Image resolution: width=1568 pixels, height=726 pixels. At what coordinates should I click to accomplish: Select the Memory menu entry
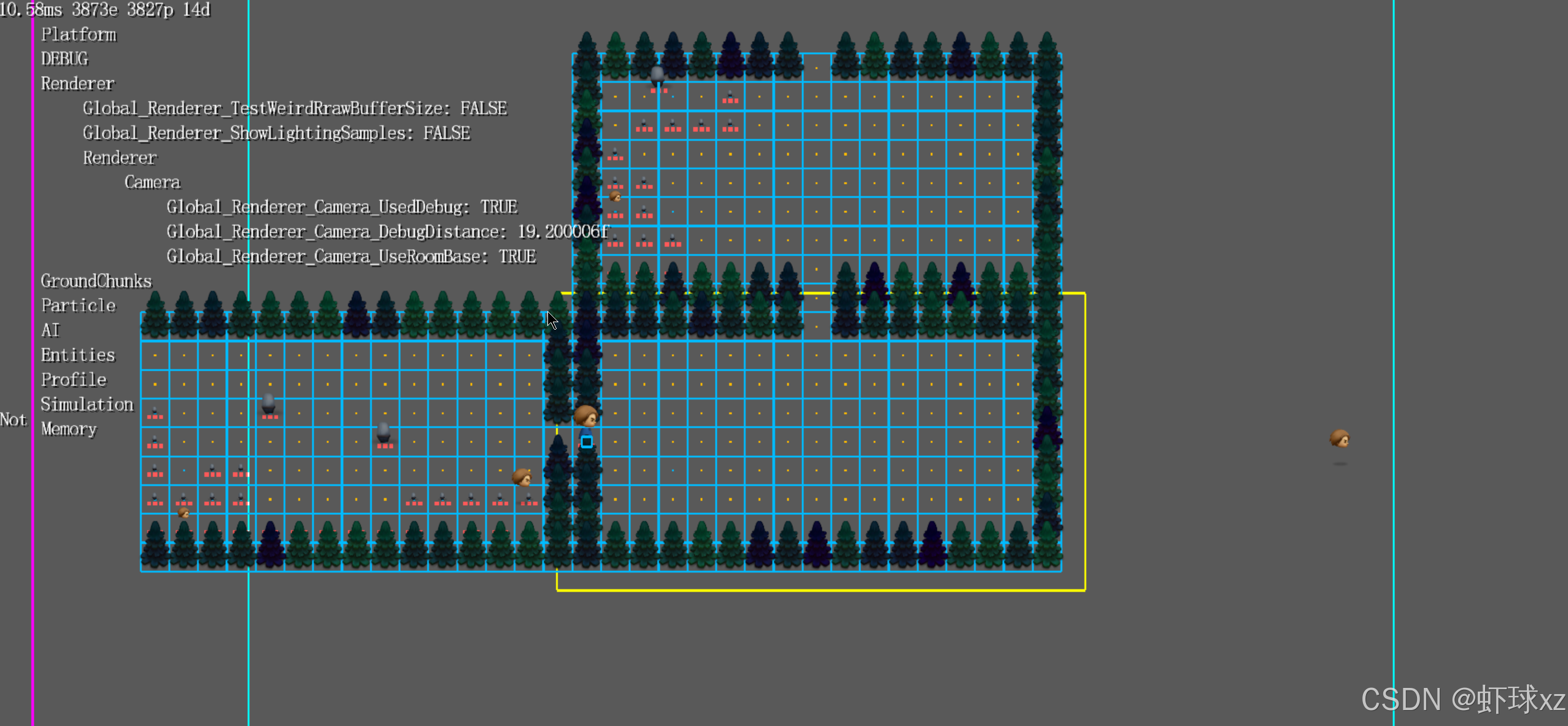pyautogui.click(x=69, y=429)
